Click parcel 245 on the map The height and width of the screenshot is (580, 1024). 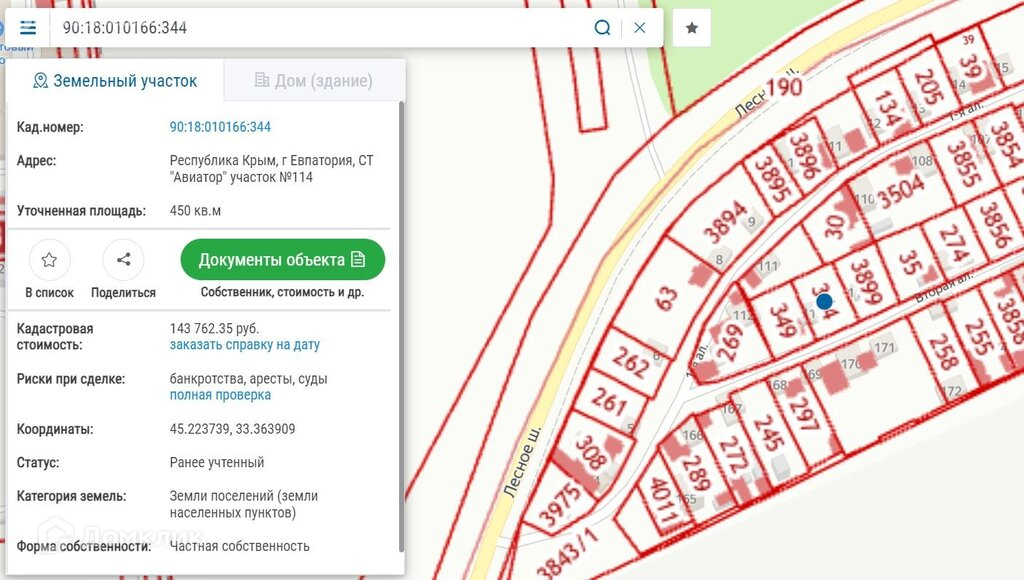pyautogui.click(x=767, y=436)
